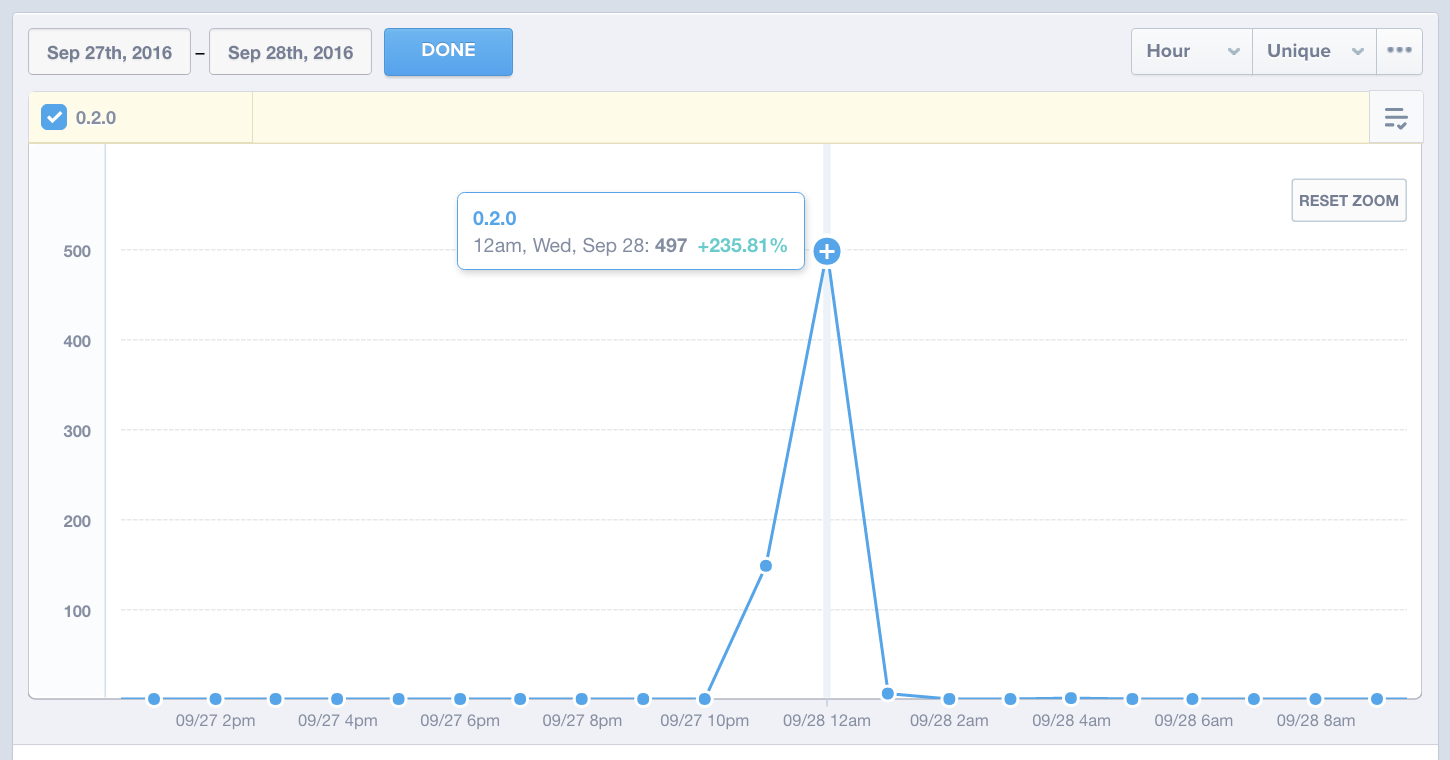Click the plus annotation marker at peak
1450x760 pixels.
pyautogui.click(x=826, y=251)
